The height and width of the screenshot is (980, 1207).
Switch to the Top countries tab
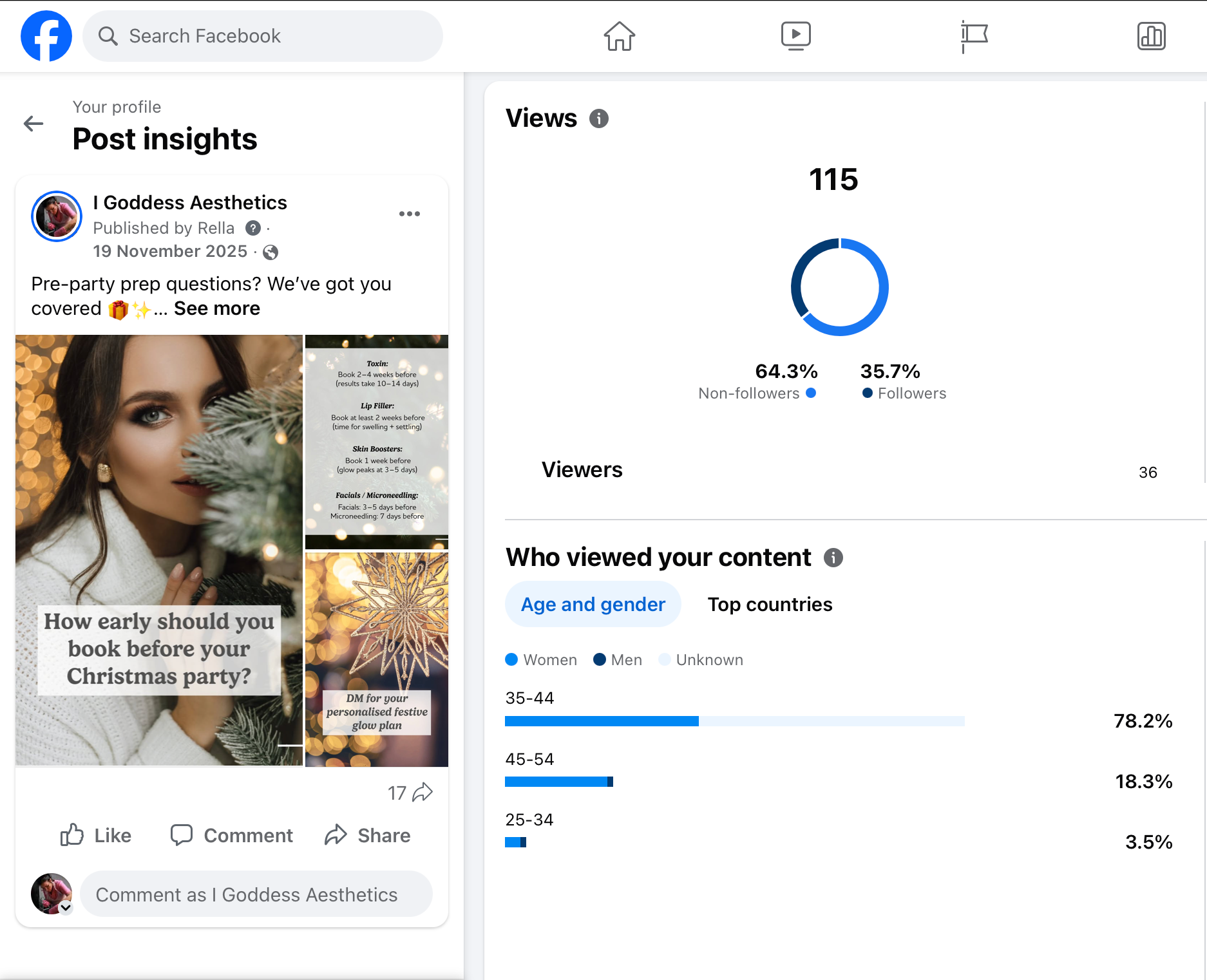[770, 604]
